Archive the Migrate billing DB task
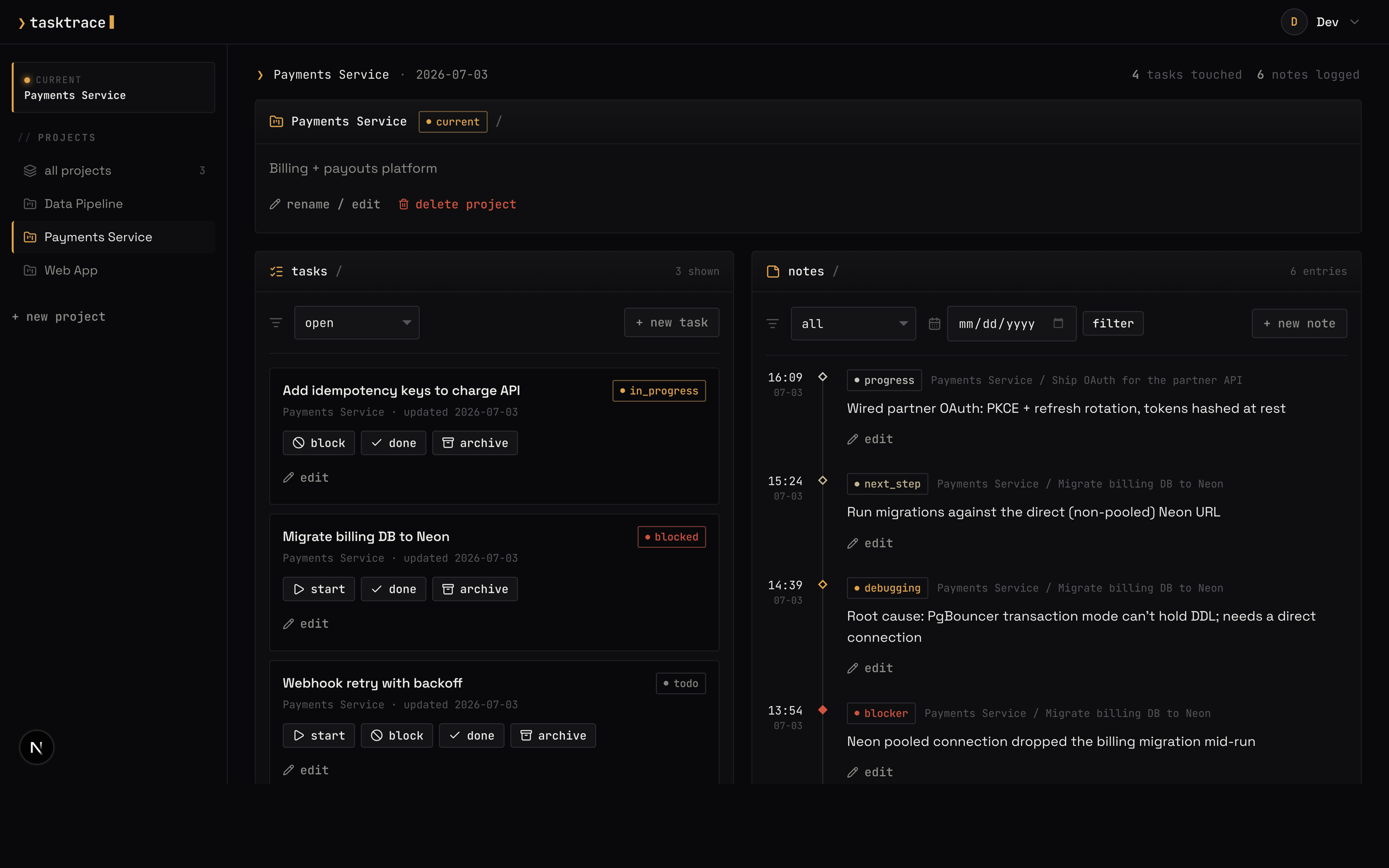1389x868 pixels. (475, 589)
